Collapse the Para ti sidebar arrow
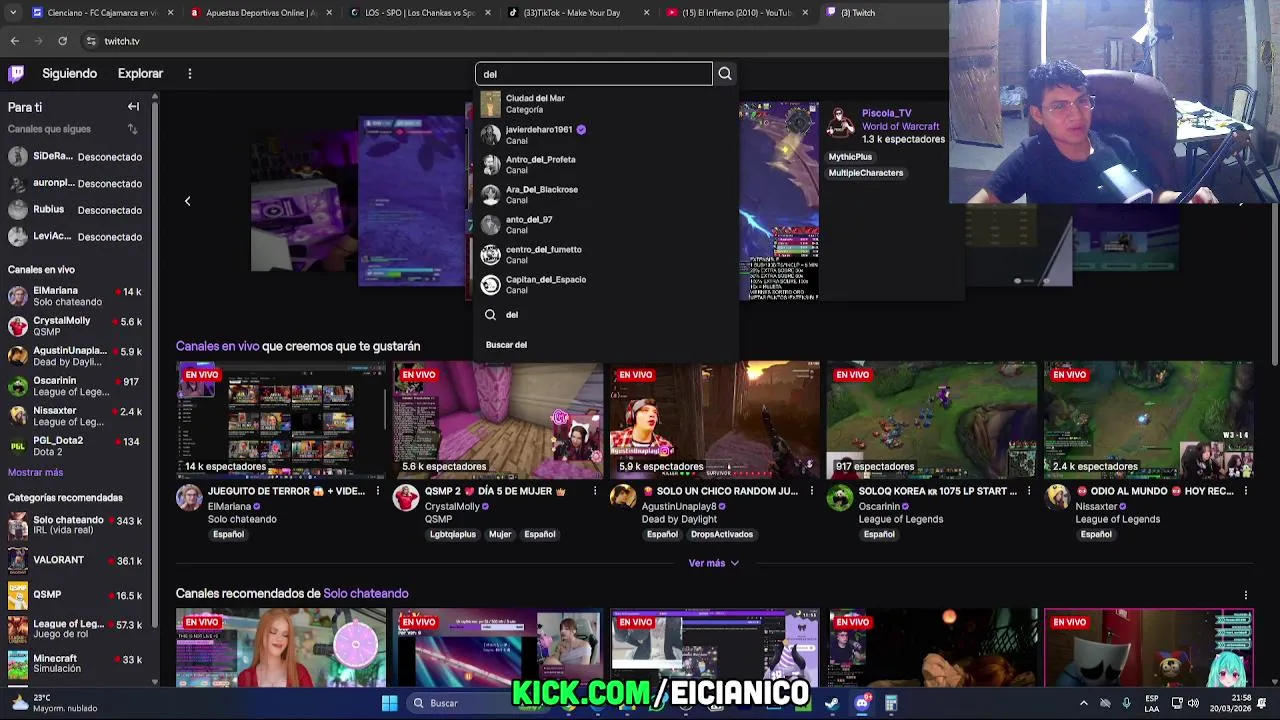1280x720 pixels. tap(133, 106)
